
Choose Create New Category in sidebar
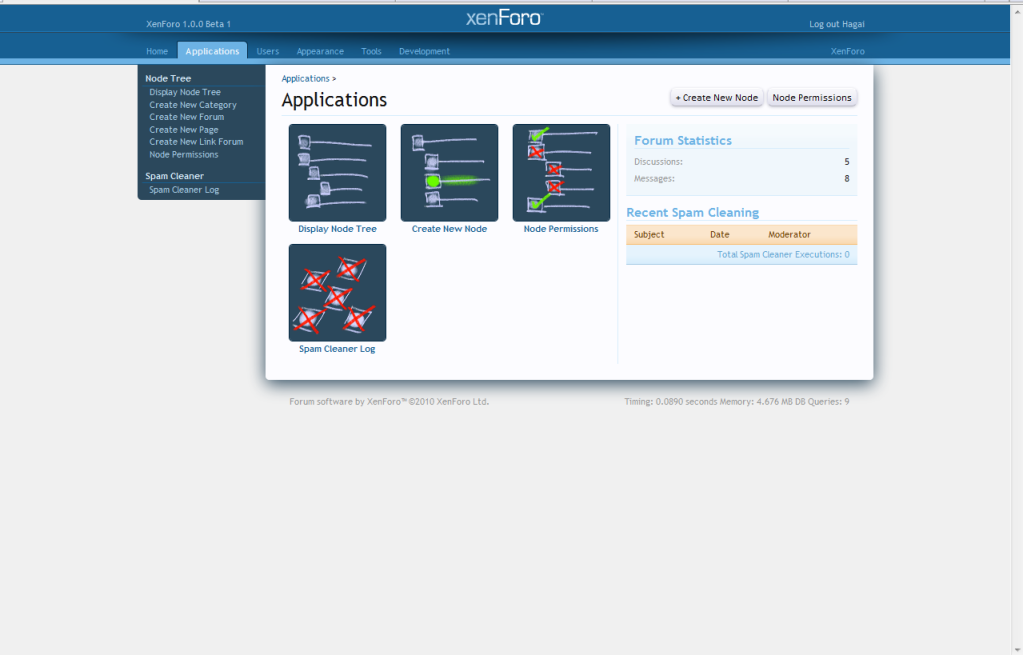[x=193, y=104]
